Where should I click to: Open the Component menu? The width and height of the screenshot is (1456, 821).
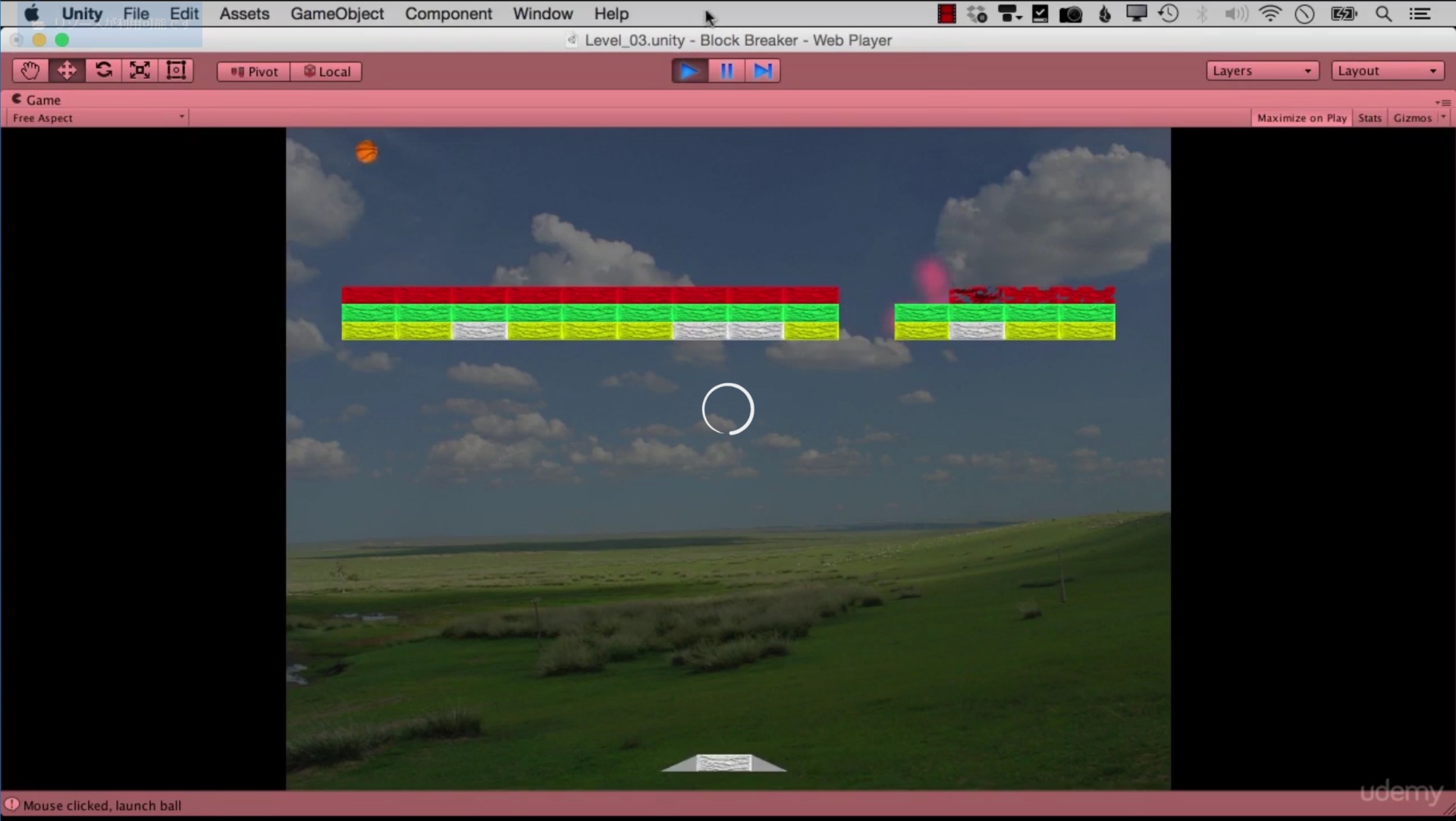[x=448, y=14]
